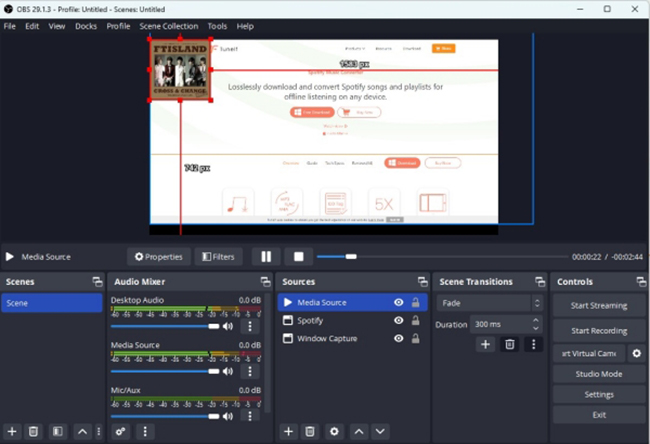Open Mic/Aux options menu
650x444 pixels.
(250, 416)
